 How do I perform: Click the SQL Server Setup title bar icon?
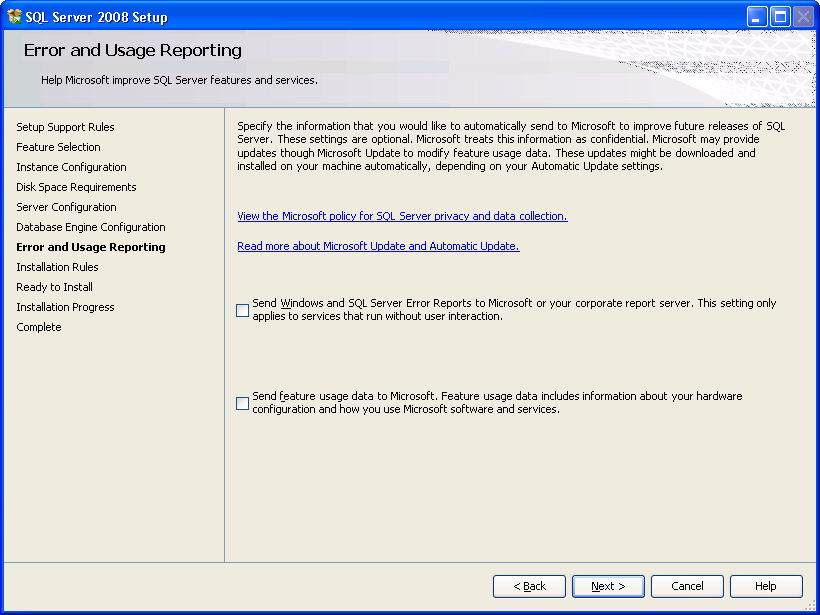pos(14,17)
